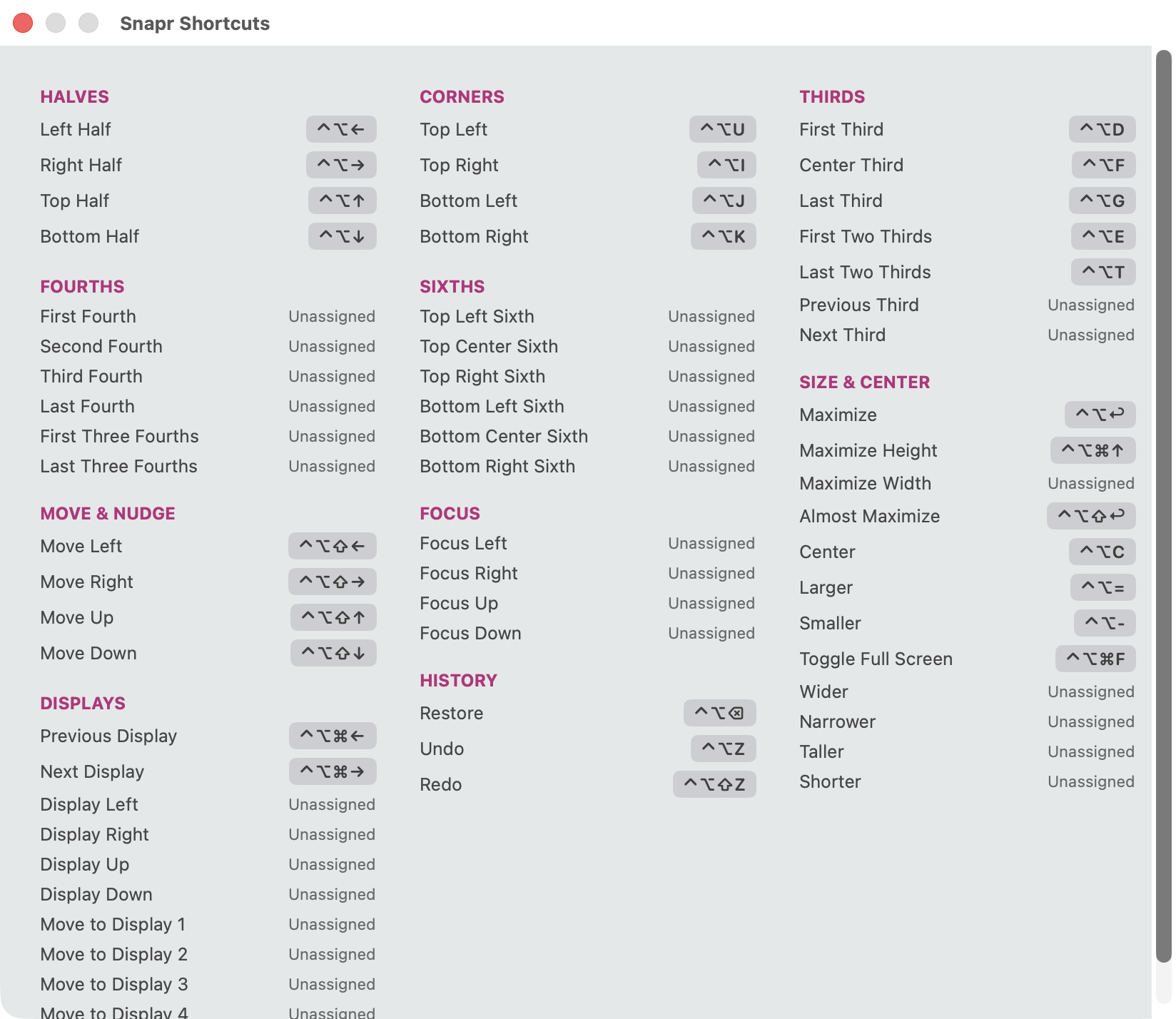Change the Redo shortcut

[714, 784]
